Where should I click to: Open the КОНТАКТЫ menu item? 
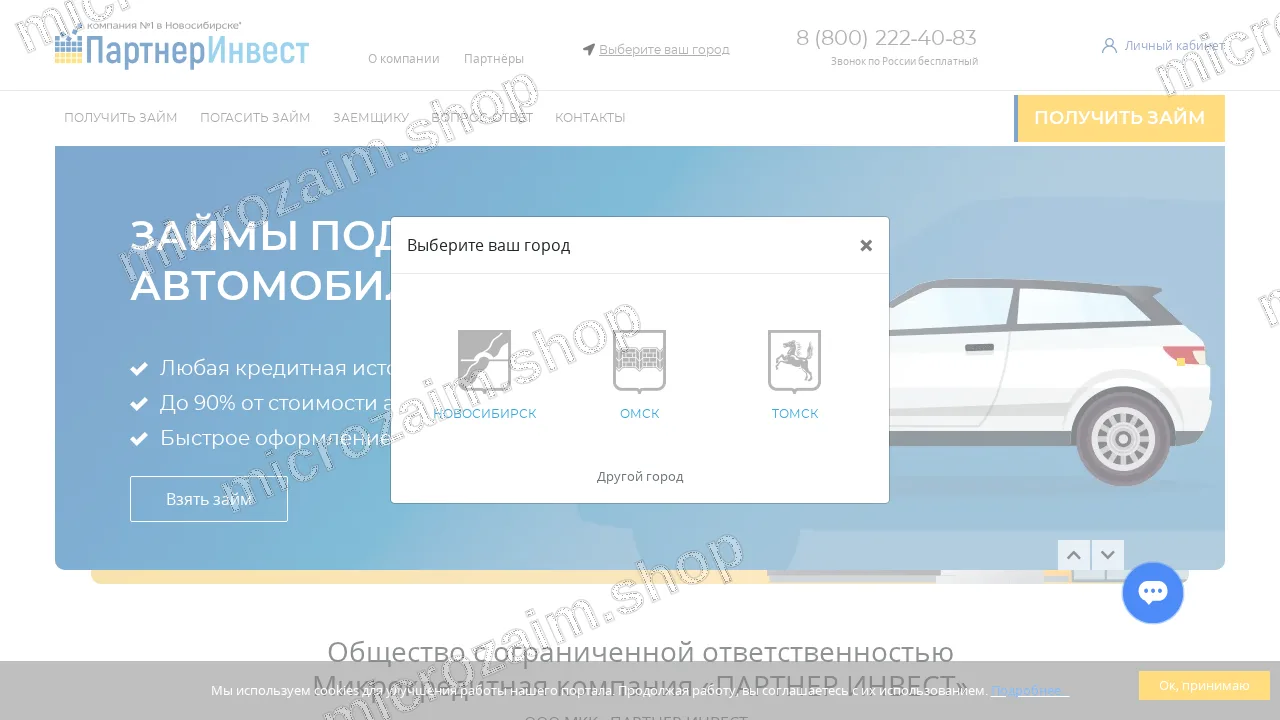tap(590, 118)
